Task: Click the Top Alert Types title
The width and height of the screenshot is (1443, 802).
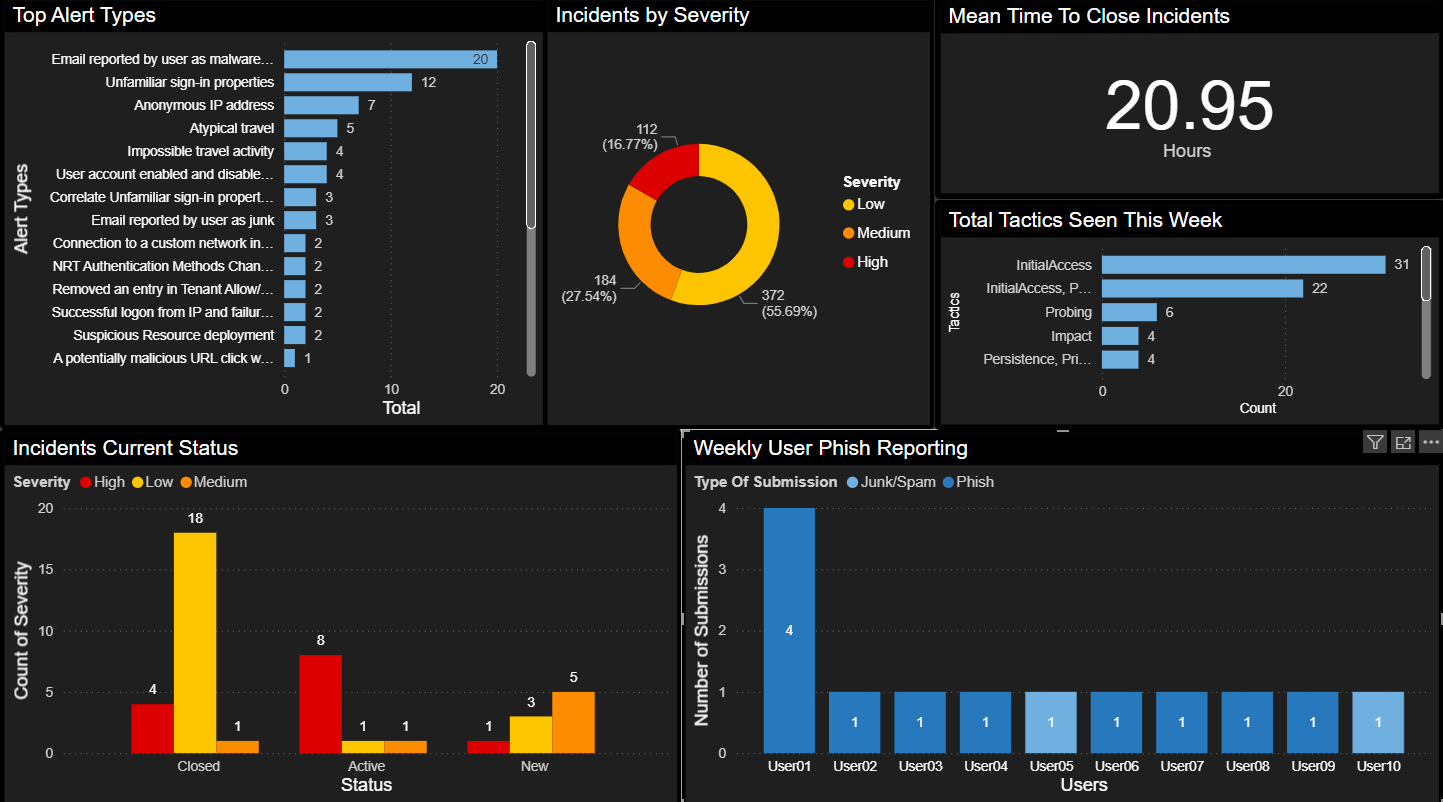Action: click(84, 16)
